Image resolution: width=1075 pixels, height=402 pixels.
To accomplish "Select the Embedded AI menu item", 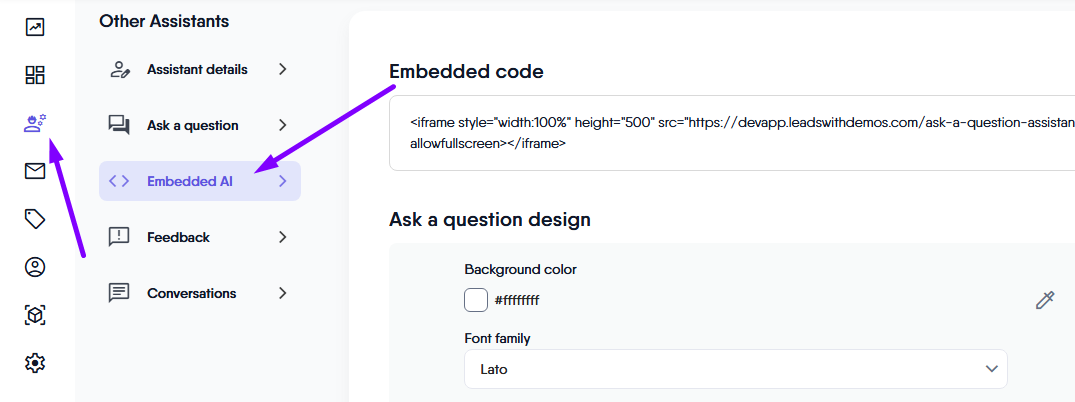I will tap(190, 181).
